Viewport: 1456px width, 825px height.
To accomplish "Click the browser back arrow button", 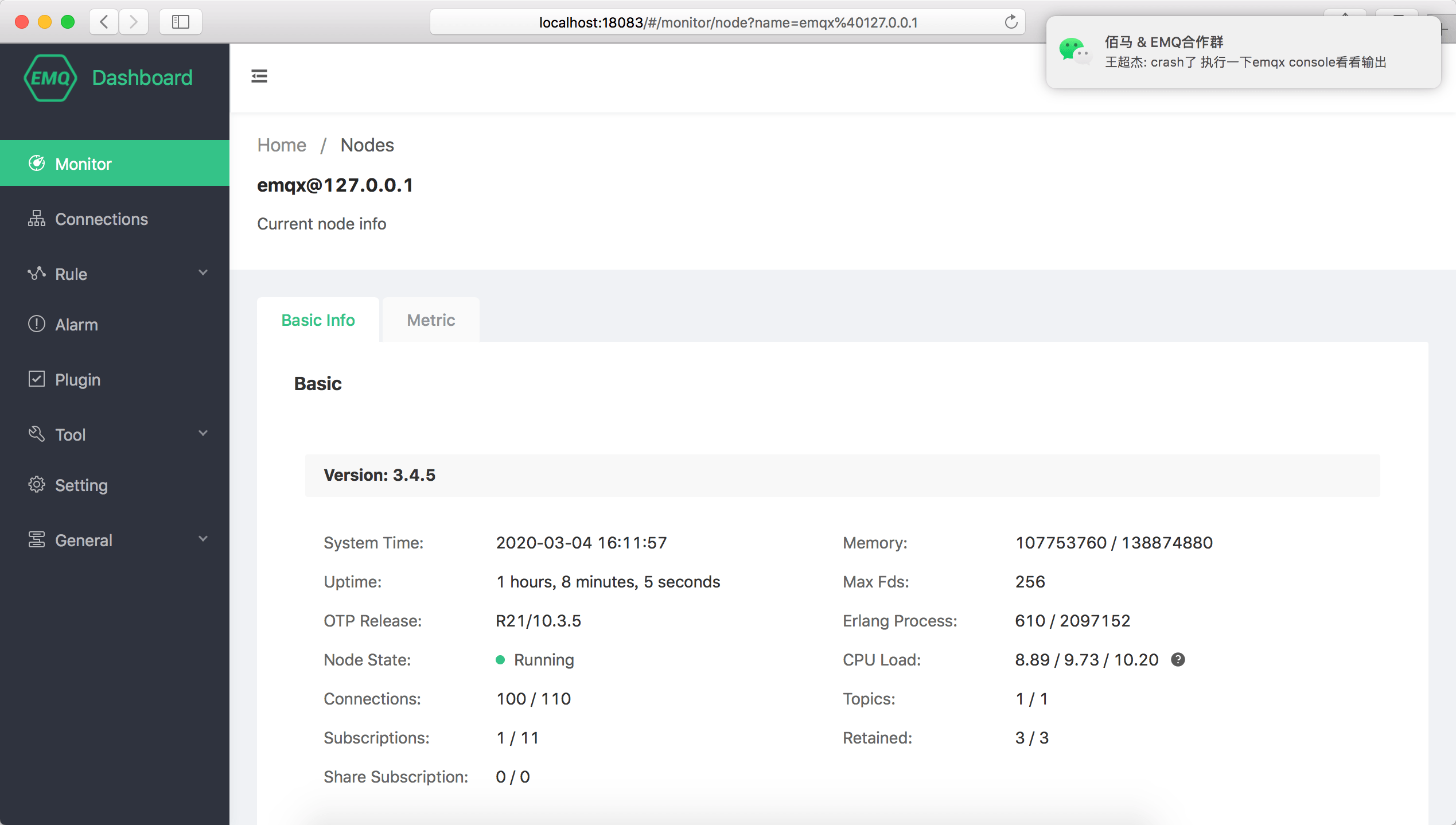I will coord(104,22).
